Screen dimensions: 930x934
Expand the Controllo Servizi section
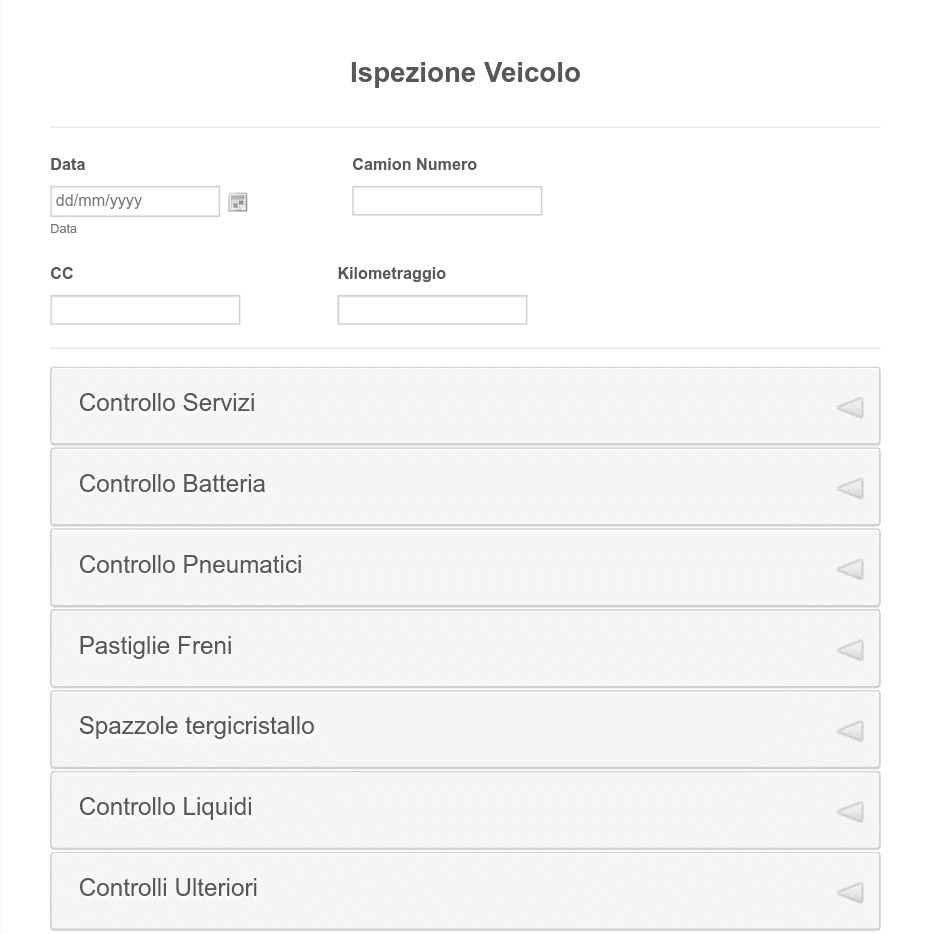(465, 406)
